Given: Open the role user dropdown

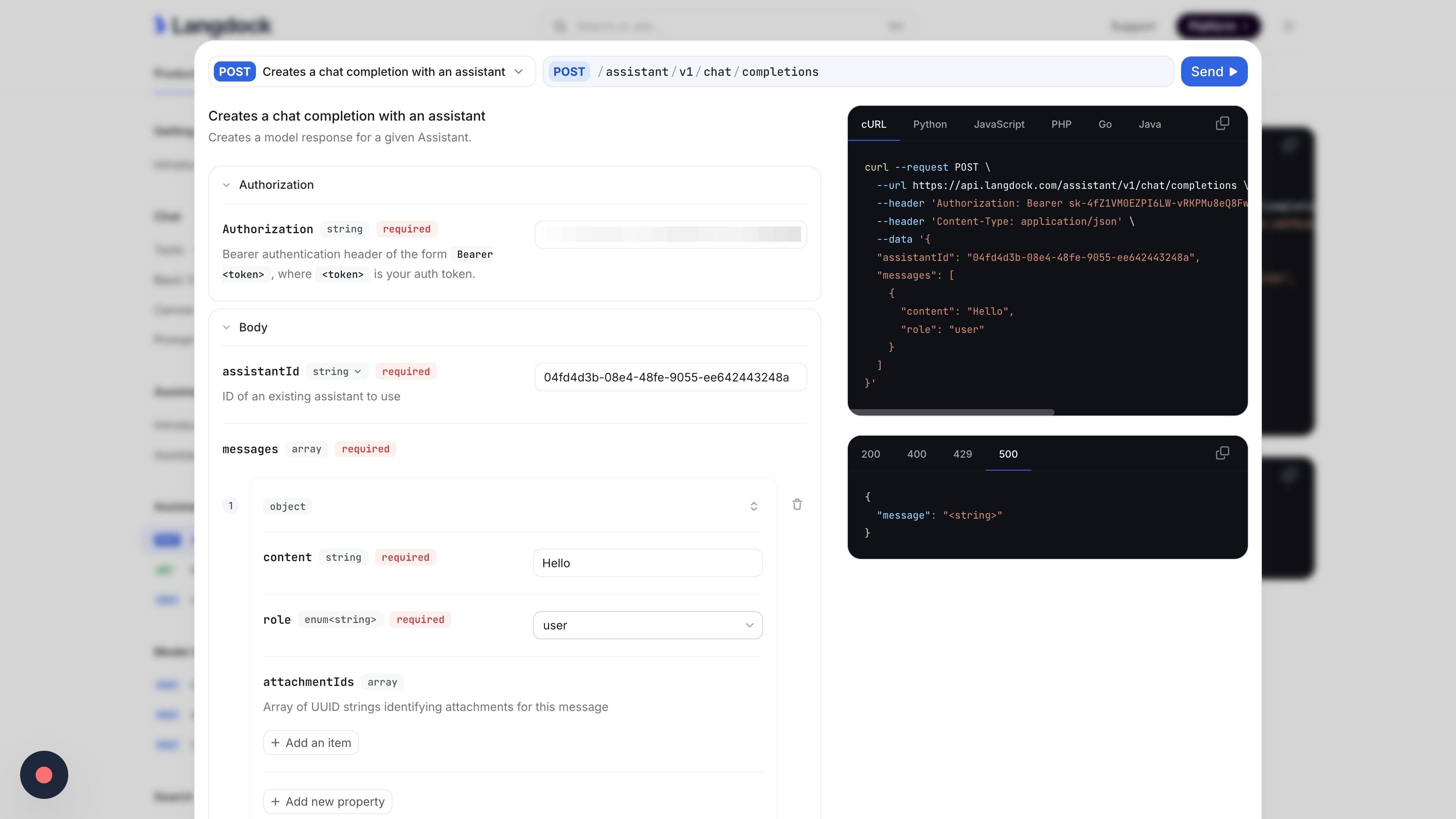Looking at the screenshot, I should 647,625.
